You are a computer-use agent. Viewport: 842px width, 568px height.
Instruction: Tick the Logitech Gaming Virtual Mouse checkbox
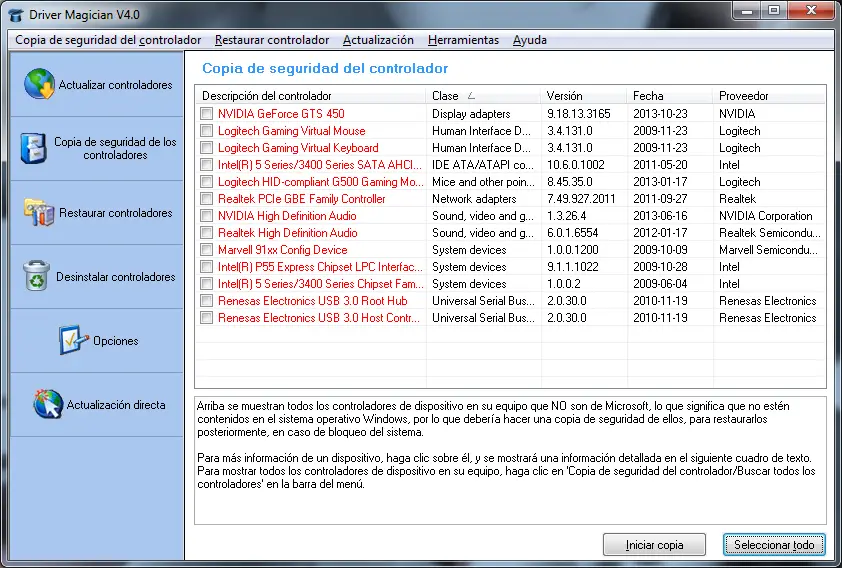[x=206, y=130]
